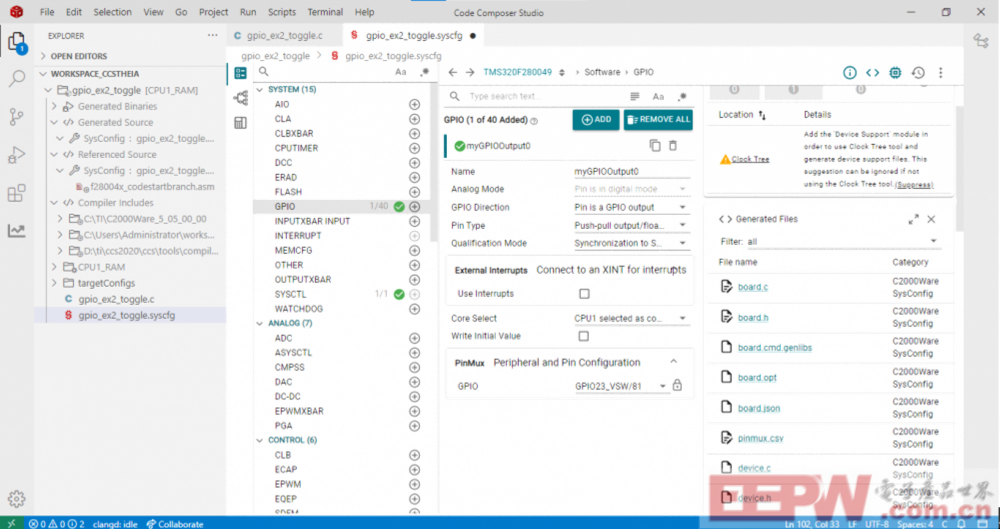Toggle regex in GPIO settings search
The image size is (1000, 529).
click(682, 96)
